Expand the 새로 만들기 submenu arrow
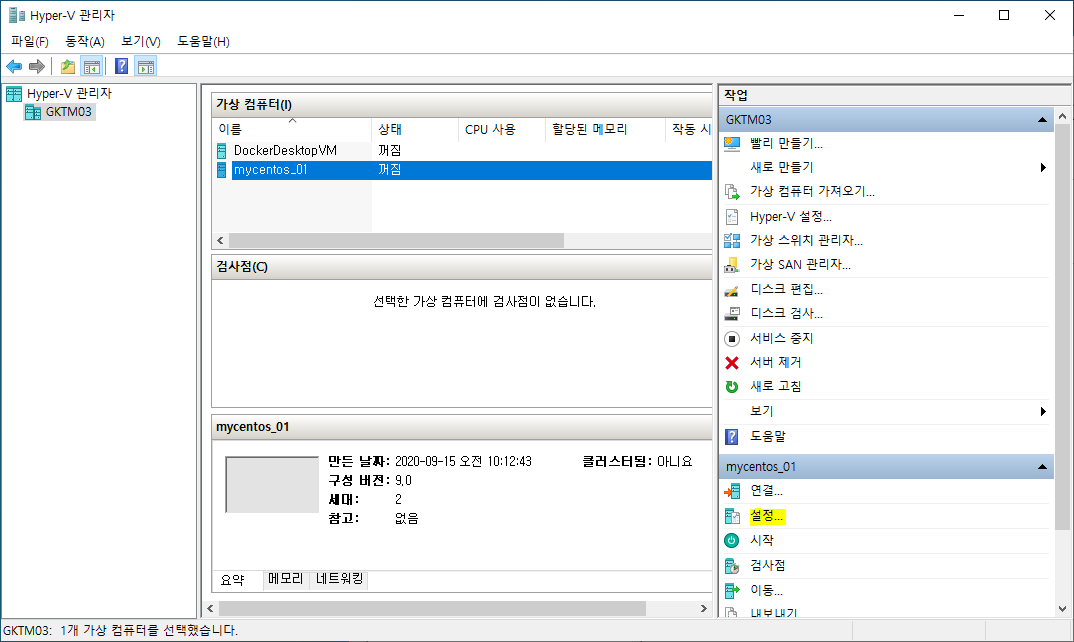The width and height of the screenshot is (1074, 642). pyautogui.click(x=1043, y=168)
